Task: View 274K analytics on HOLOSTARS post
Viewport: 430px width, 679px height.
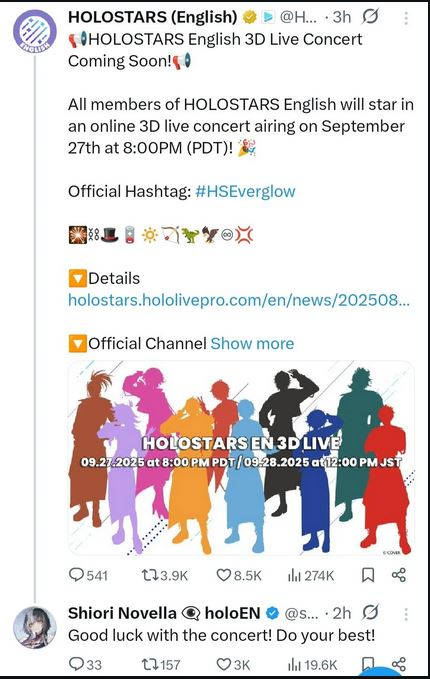Action: (311, 576)
